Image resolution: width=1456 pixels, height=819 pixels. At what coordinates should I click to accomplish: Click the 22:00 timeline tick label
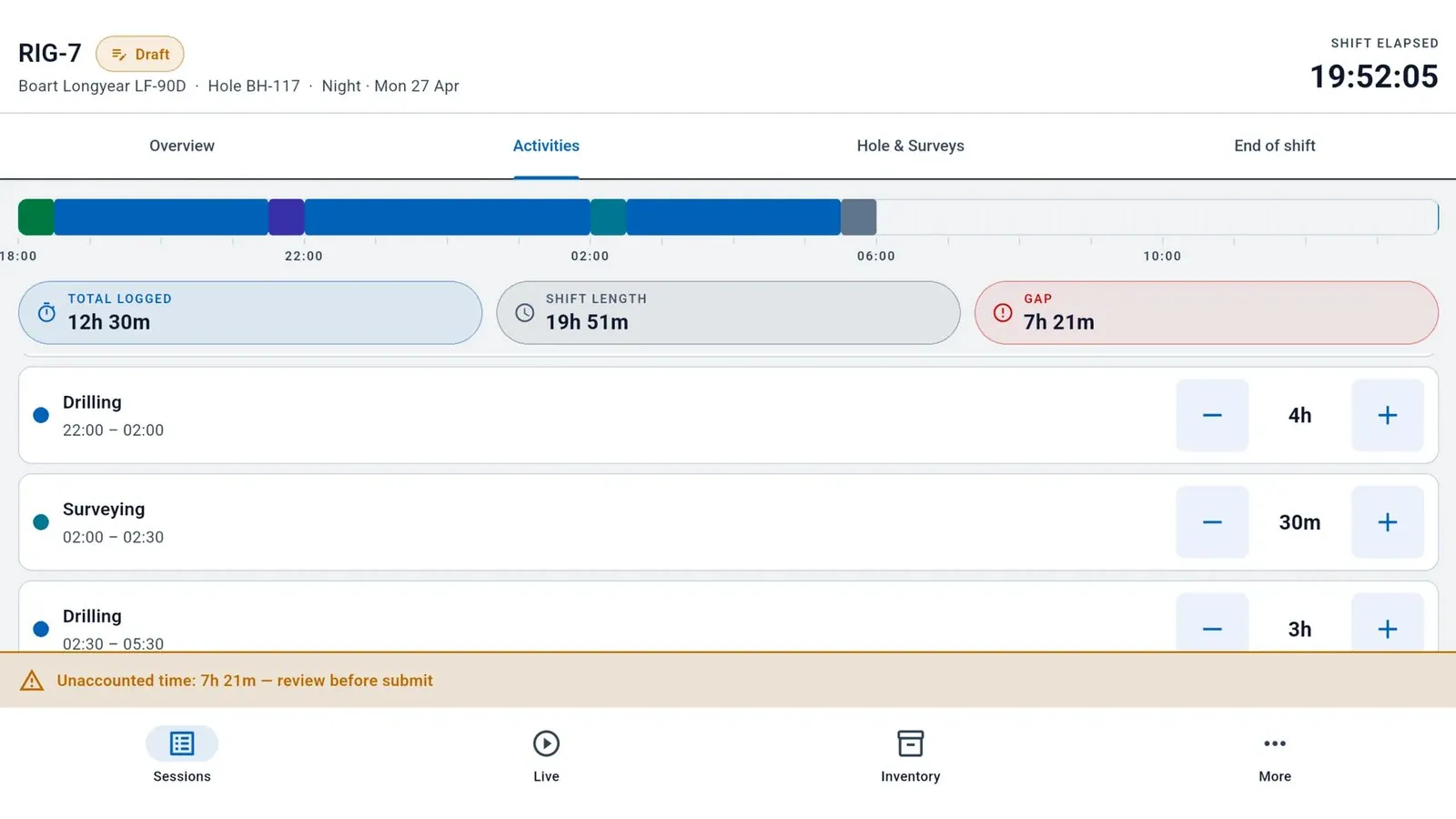tap(304, 256)
